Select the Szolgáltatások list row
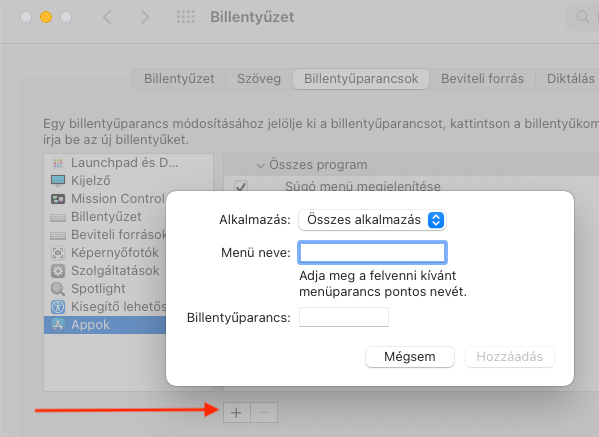Screen dimensions: 599x437 point(105,271)
